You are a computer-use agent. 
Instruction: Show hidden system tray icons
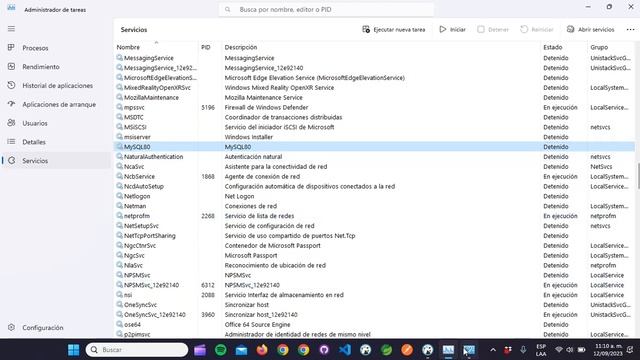493,350
